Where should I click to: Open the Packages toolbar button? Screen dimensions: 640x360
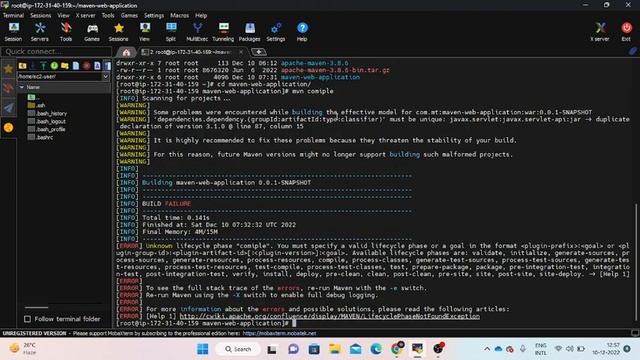pyautogui.click(x=249, y=32)
